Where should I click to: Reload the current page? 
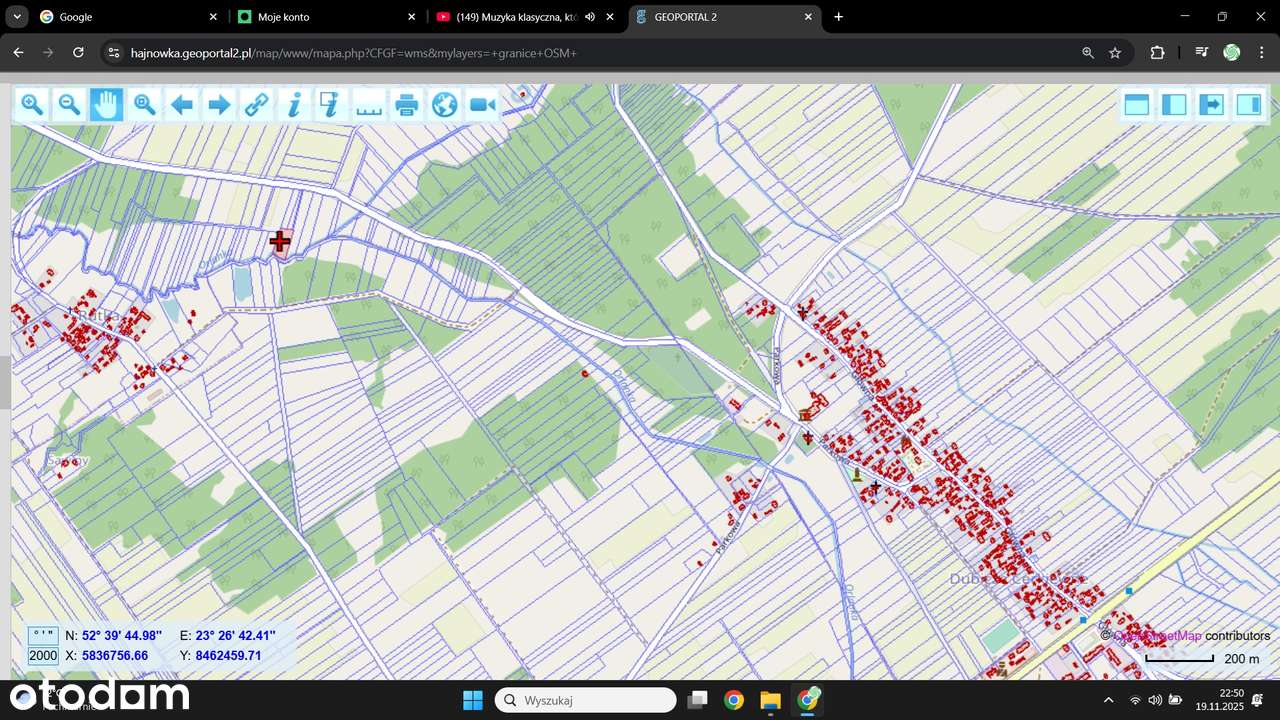point(78,52)
